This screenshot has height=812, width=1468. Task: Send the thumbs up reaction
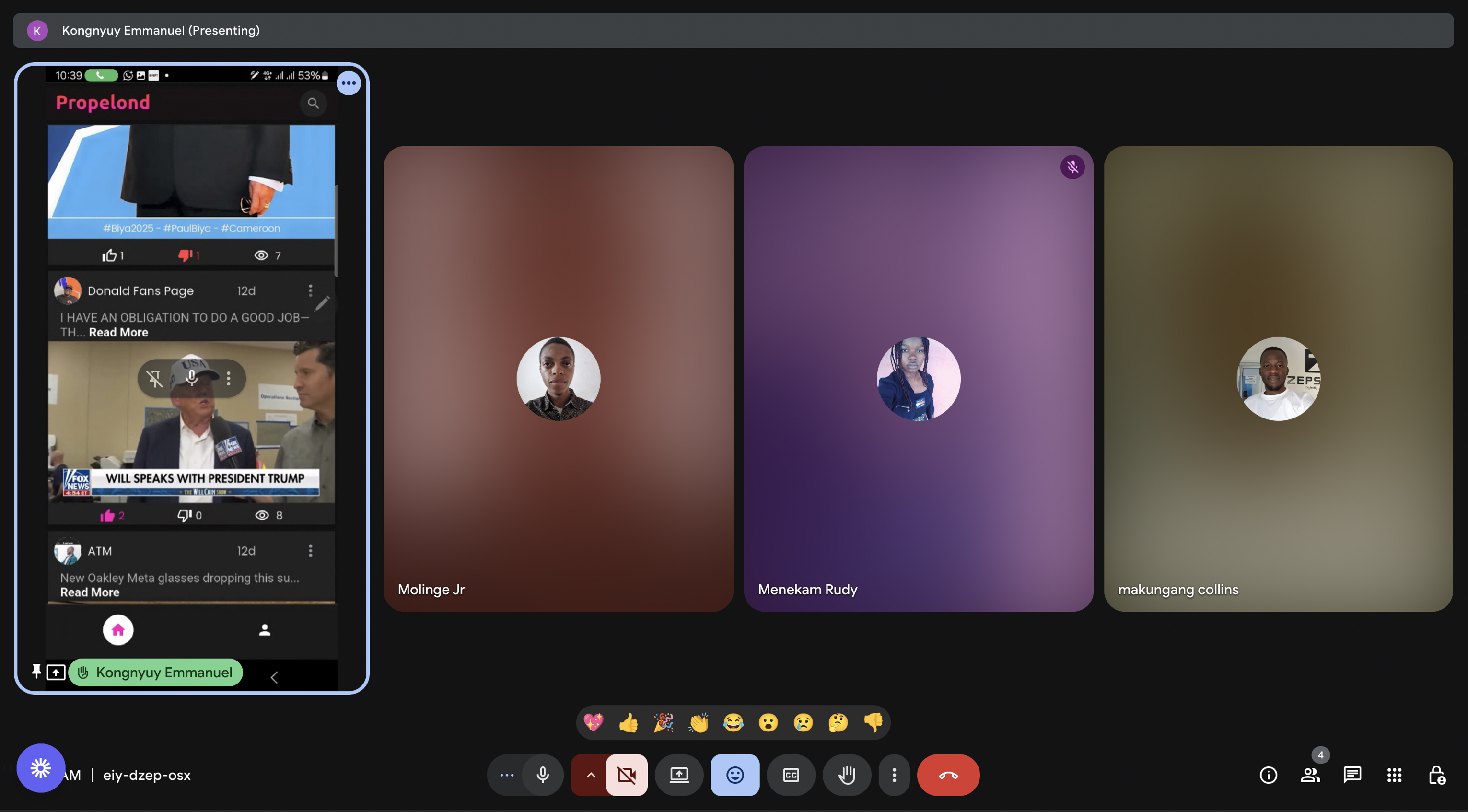click(x=628, y=722)
